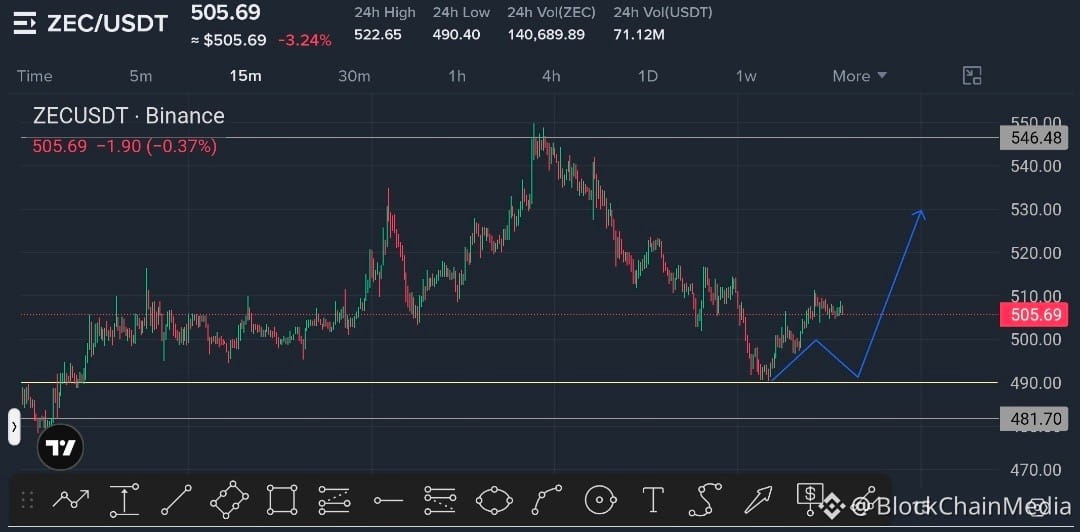Select the S-shaped curve tool
The image size is (1080, 532).
pos(705,500)
